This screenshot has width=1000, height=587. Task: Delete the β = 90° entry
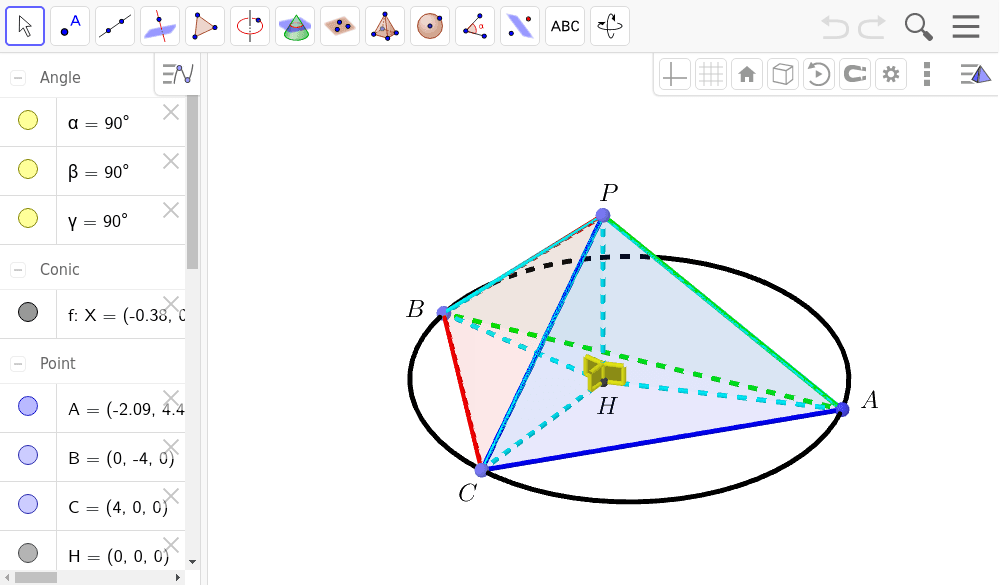171,161
